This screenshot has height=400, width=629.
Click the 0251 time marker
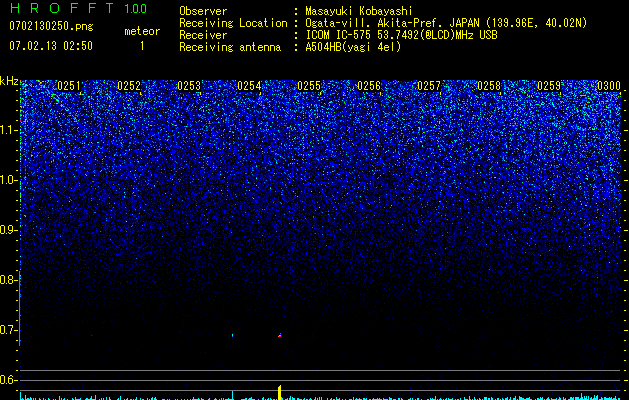[x=69, y=86]
